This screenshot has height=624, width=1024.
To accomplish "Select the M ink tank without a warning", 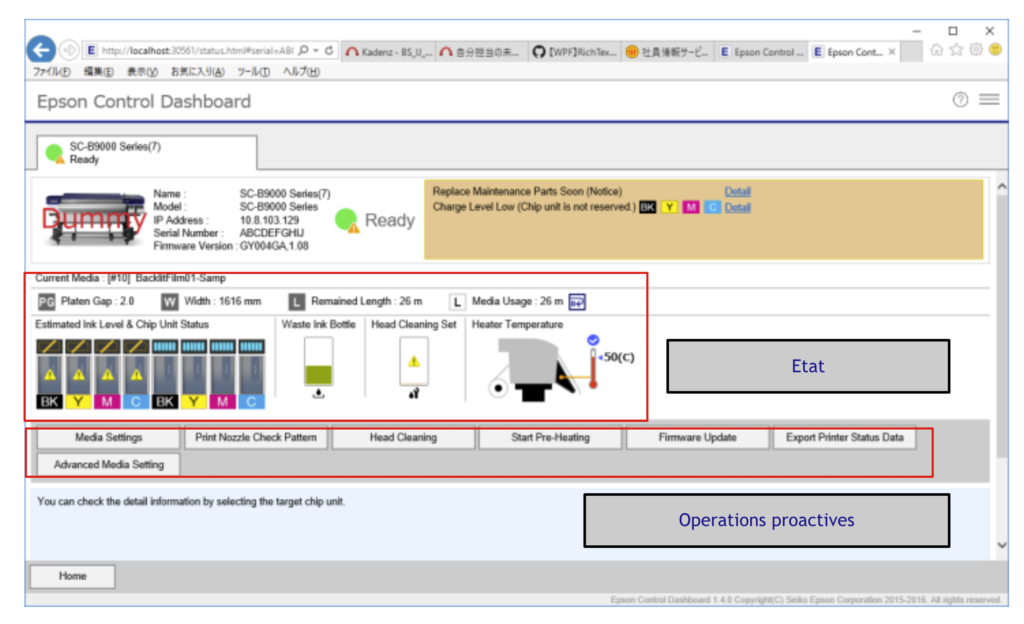I will tap(222, 374).
